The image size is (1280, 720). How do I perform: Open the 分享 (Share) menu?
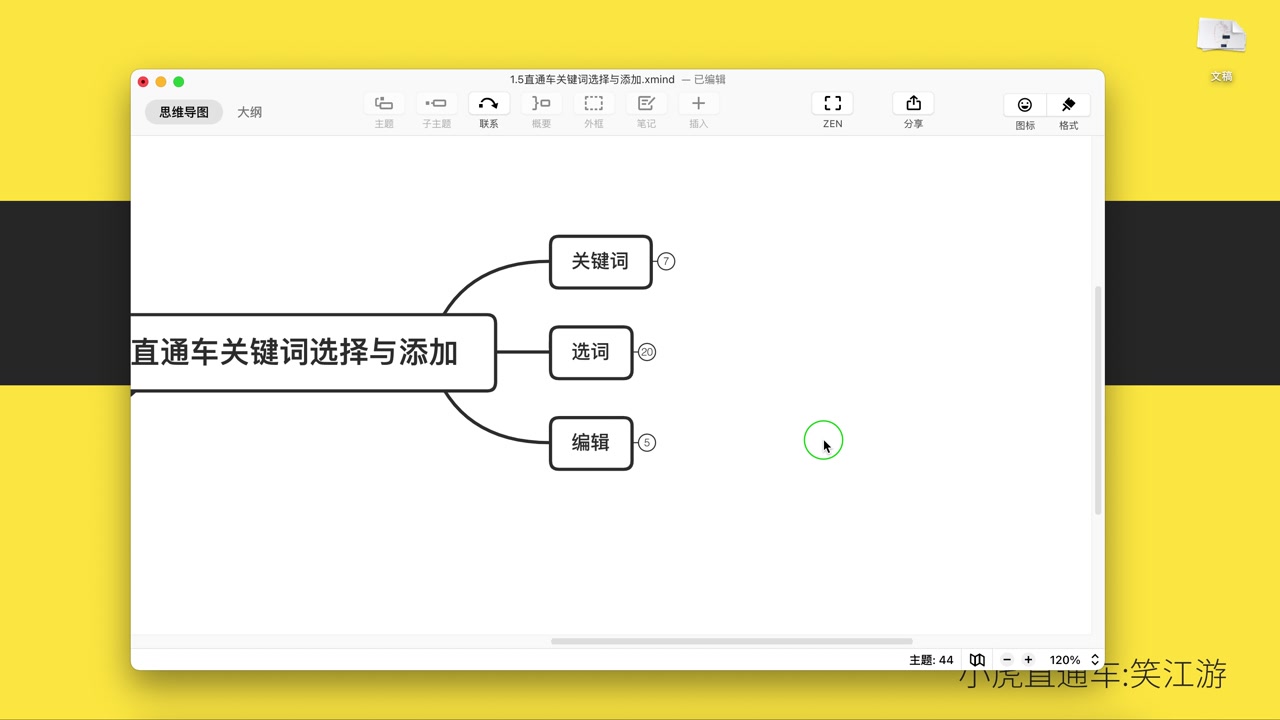pos(913,104)
